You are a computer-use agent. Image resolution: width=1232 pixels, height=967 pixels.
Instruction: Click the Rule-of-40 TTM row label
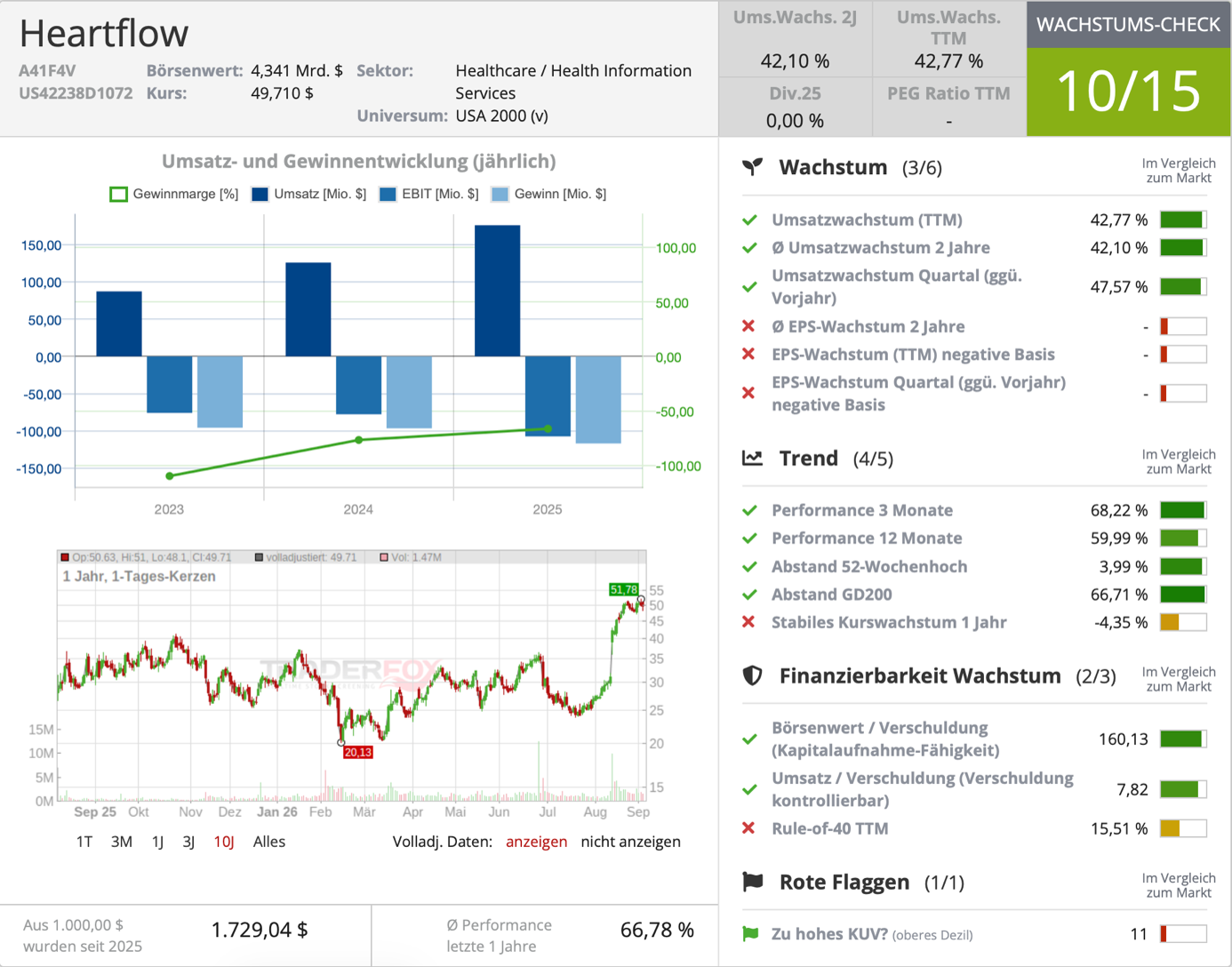[x=830, y=828]
